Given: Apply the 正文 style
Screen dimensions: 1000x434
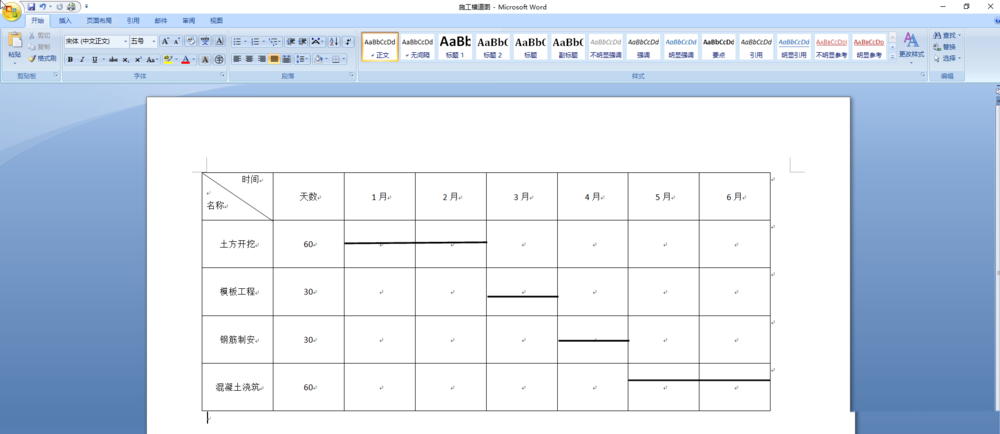Looking at the screenshot, I should click(380, 47).
